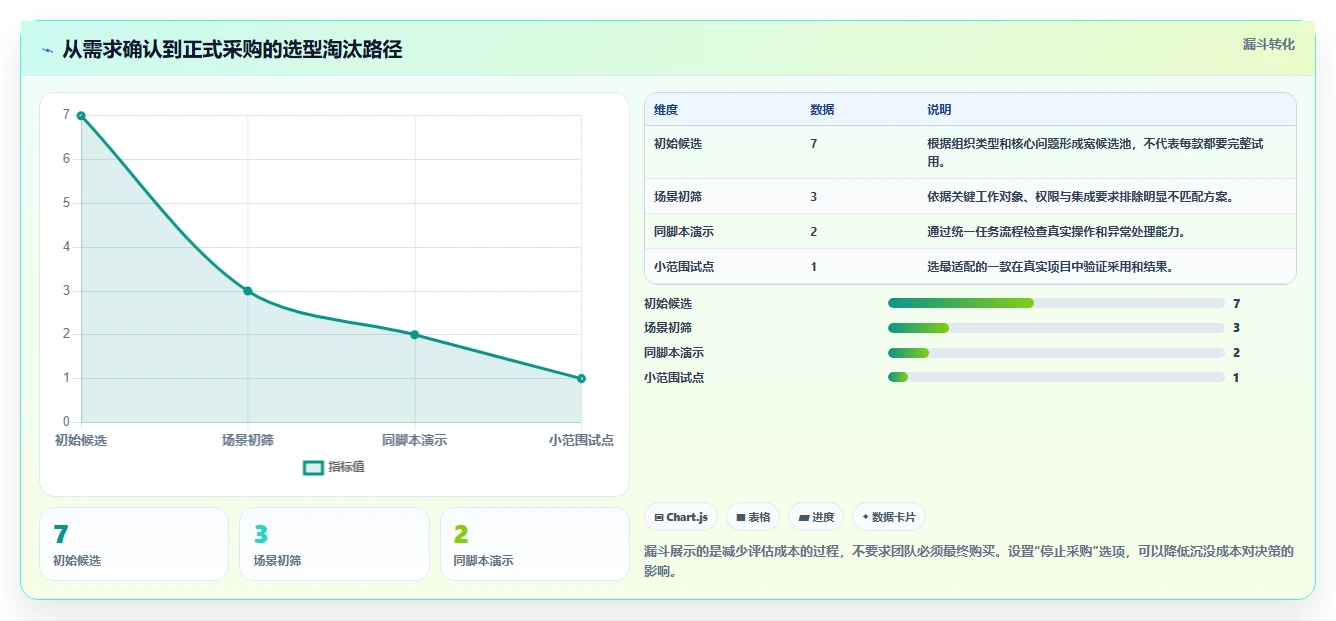The image size is (1336, 621).
Task: Click the description starting 选最适配的一款
Action: (x=1050, y=267)
